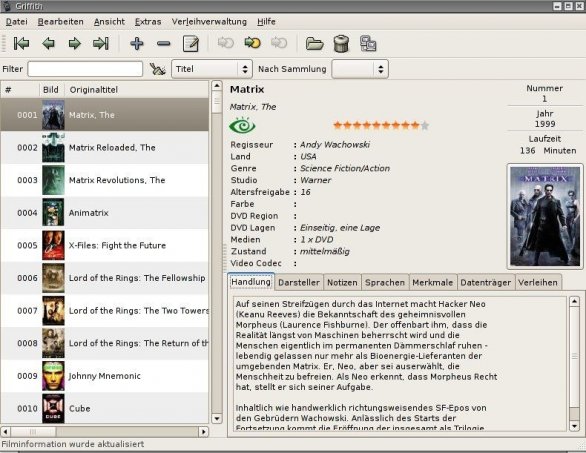The width and height of the screenshot is (586, 453).
Task: Click plot text scrollbar down arrow
Action: pyautogui.click(x=574, y=426)
